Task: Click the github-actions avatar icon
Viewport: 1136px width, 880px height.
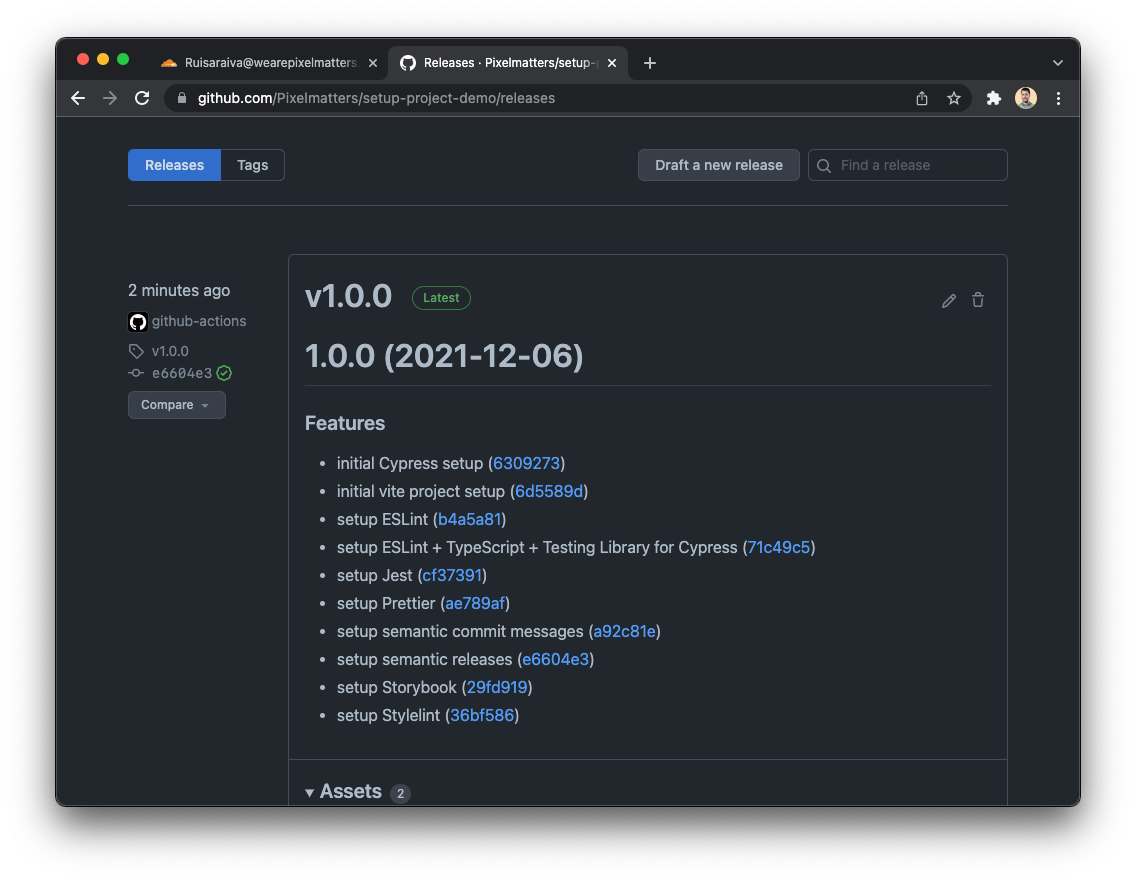Action: point(138,322)
